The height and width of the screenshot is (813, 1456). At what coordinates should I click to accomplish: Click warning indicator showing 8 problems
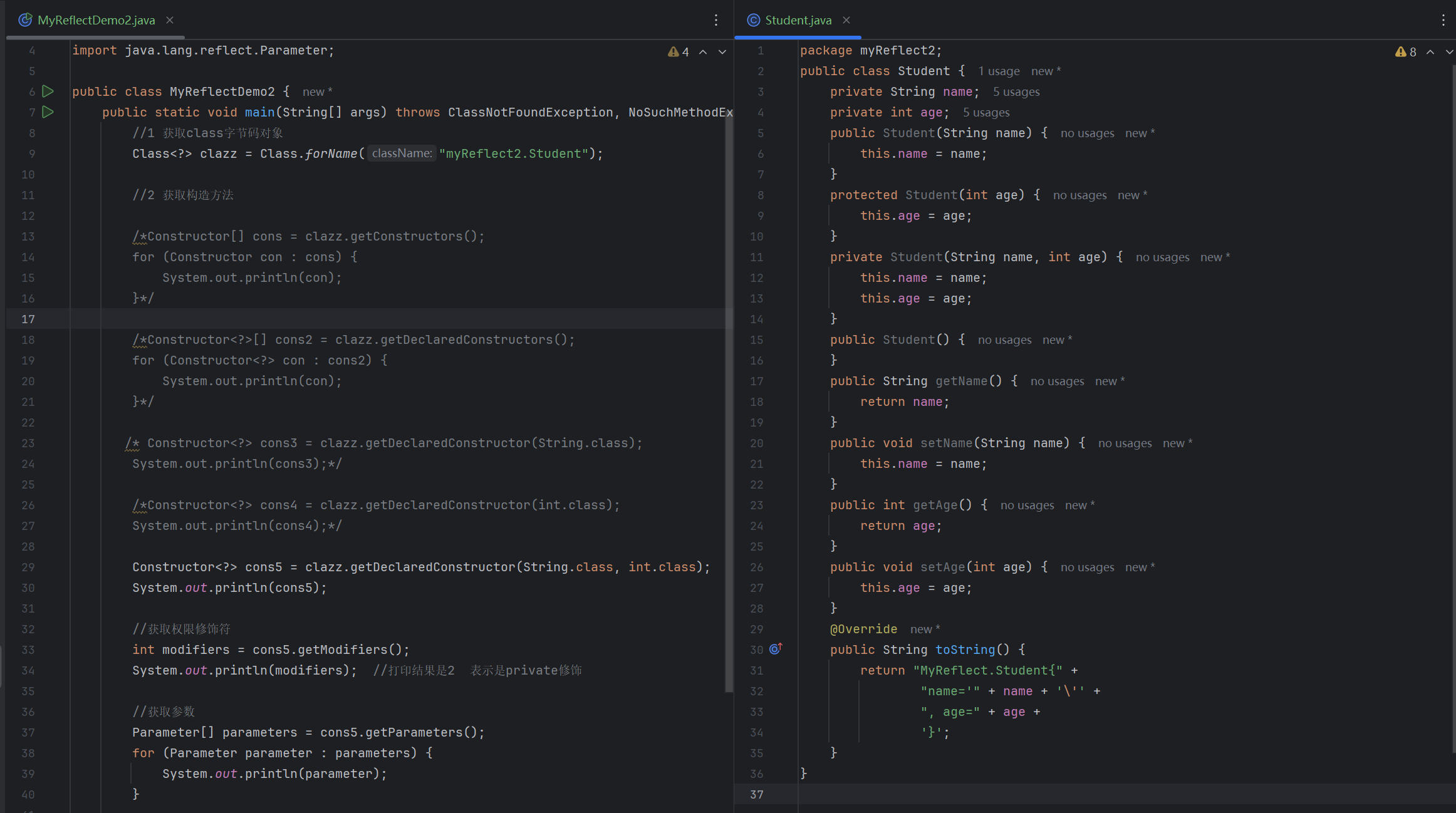[x=1405, y=52]
